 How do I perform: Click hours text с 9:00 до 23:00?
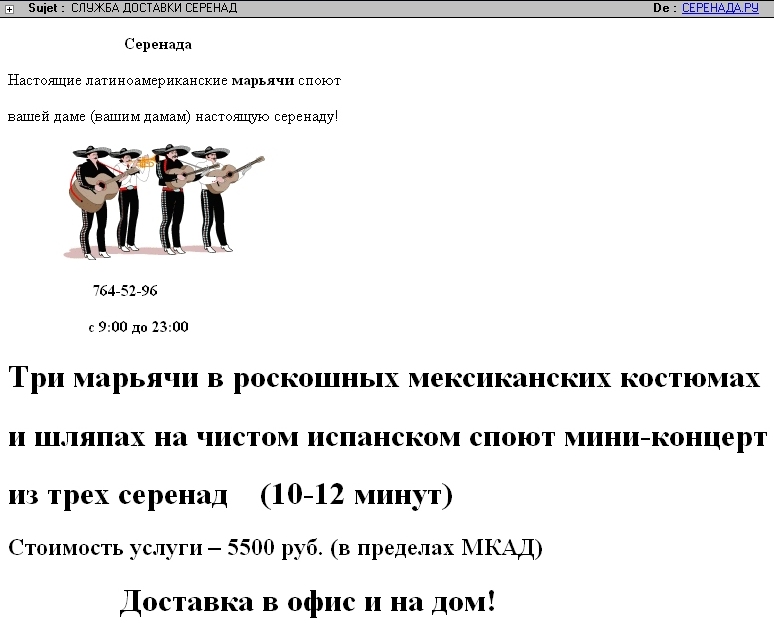coord(138,327)
